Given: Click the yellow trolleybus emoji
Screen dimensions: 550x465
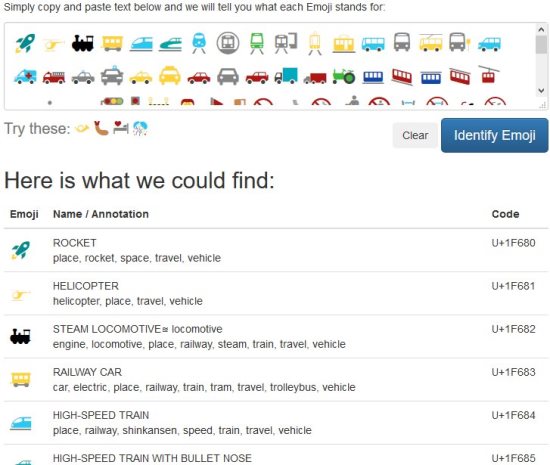Looking at the screenshot, I should [x=430, y=43].
